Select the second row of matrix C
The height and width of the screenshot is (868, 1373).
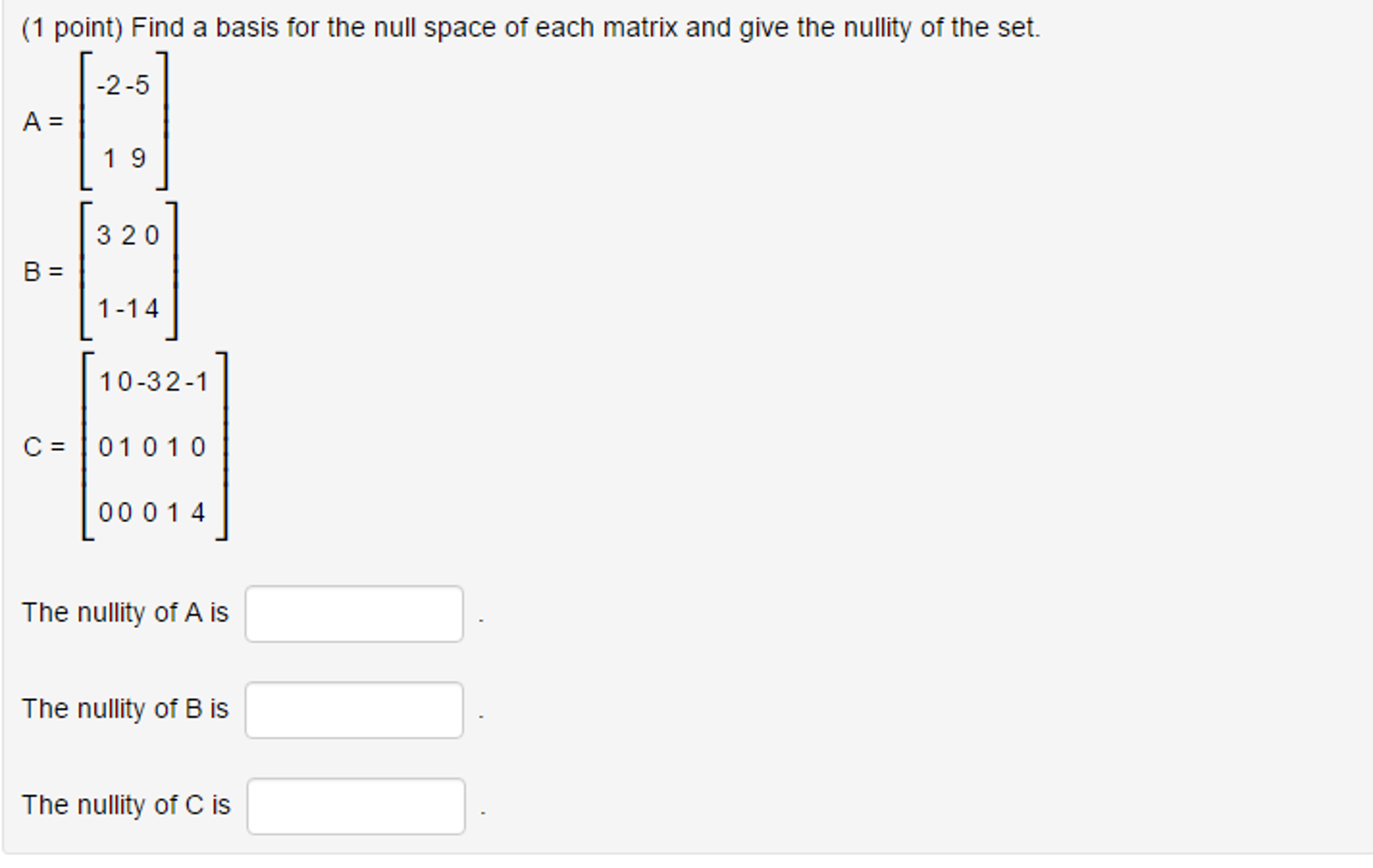[151, 446]
